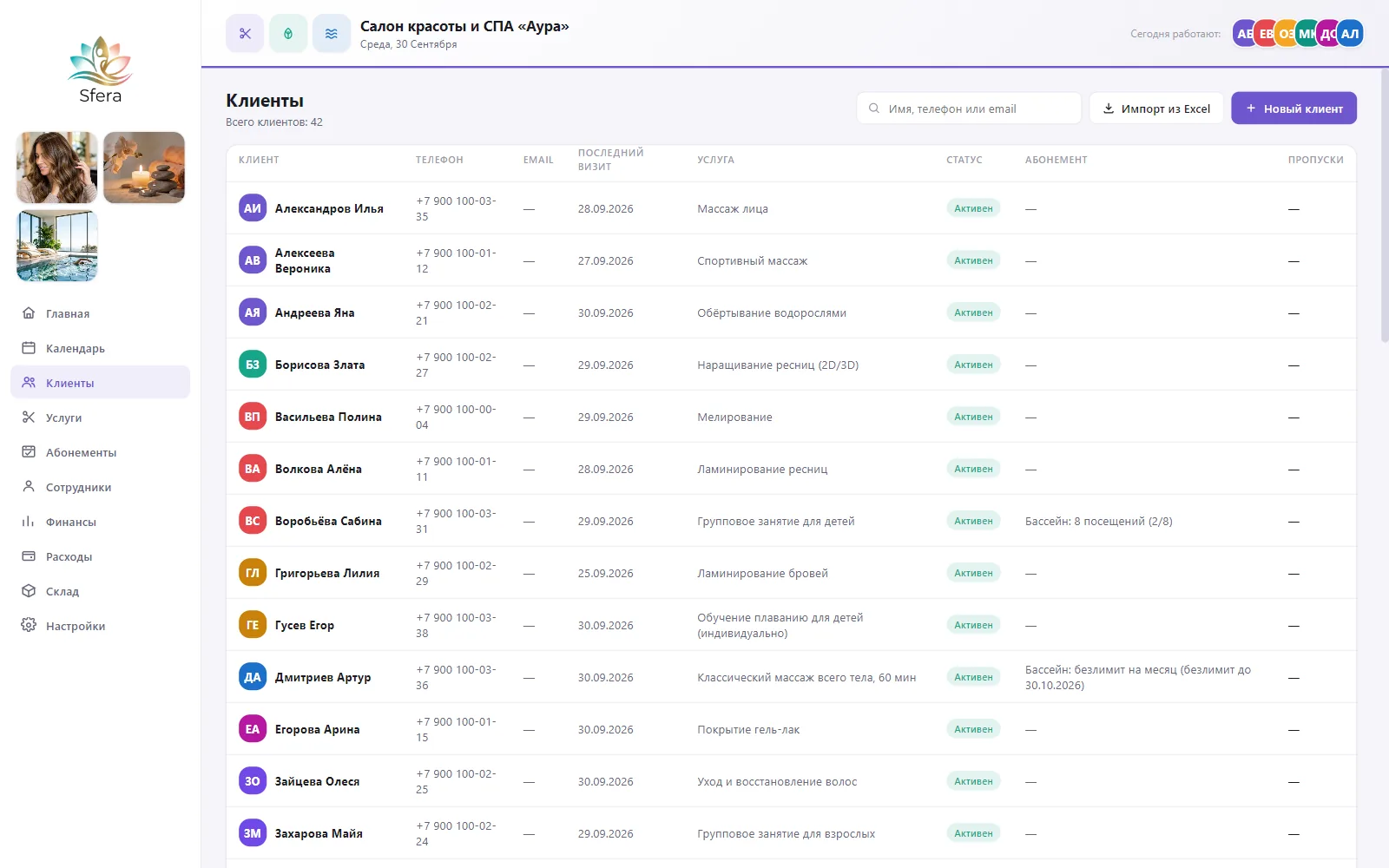Click the page vertical scrollbar
The image size is (1389, 868).
pos(1385,206)
